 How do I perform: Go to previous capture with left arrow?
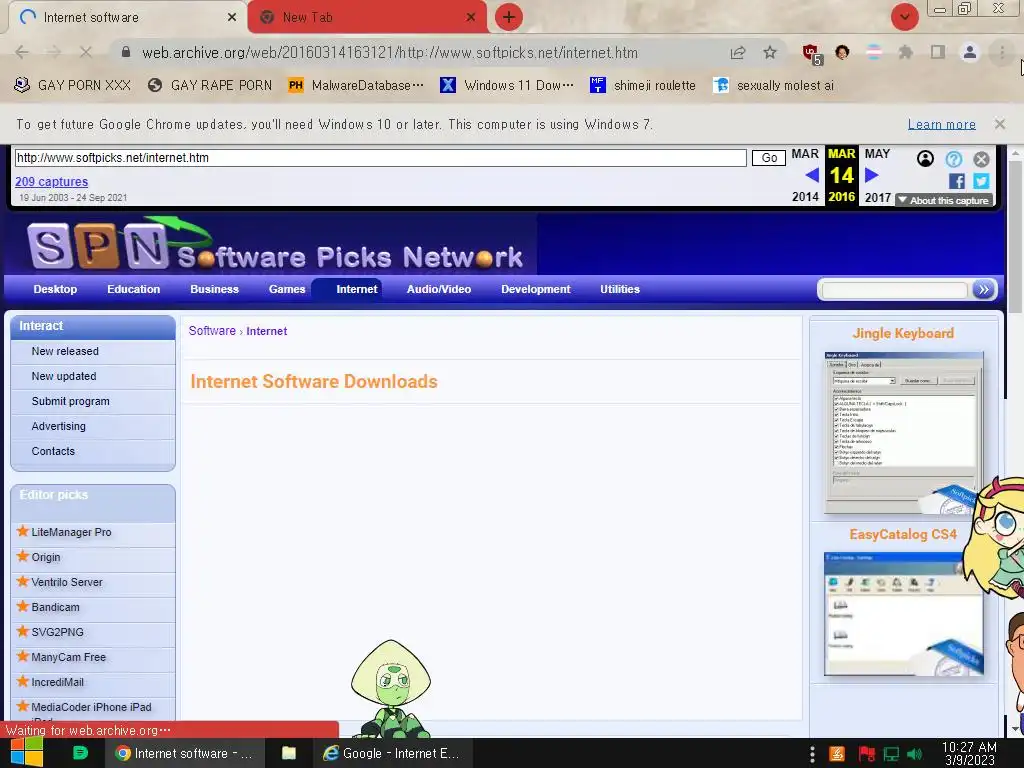(x=812, y=175)
